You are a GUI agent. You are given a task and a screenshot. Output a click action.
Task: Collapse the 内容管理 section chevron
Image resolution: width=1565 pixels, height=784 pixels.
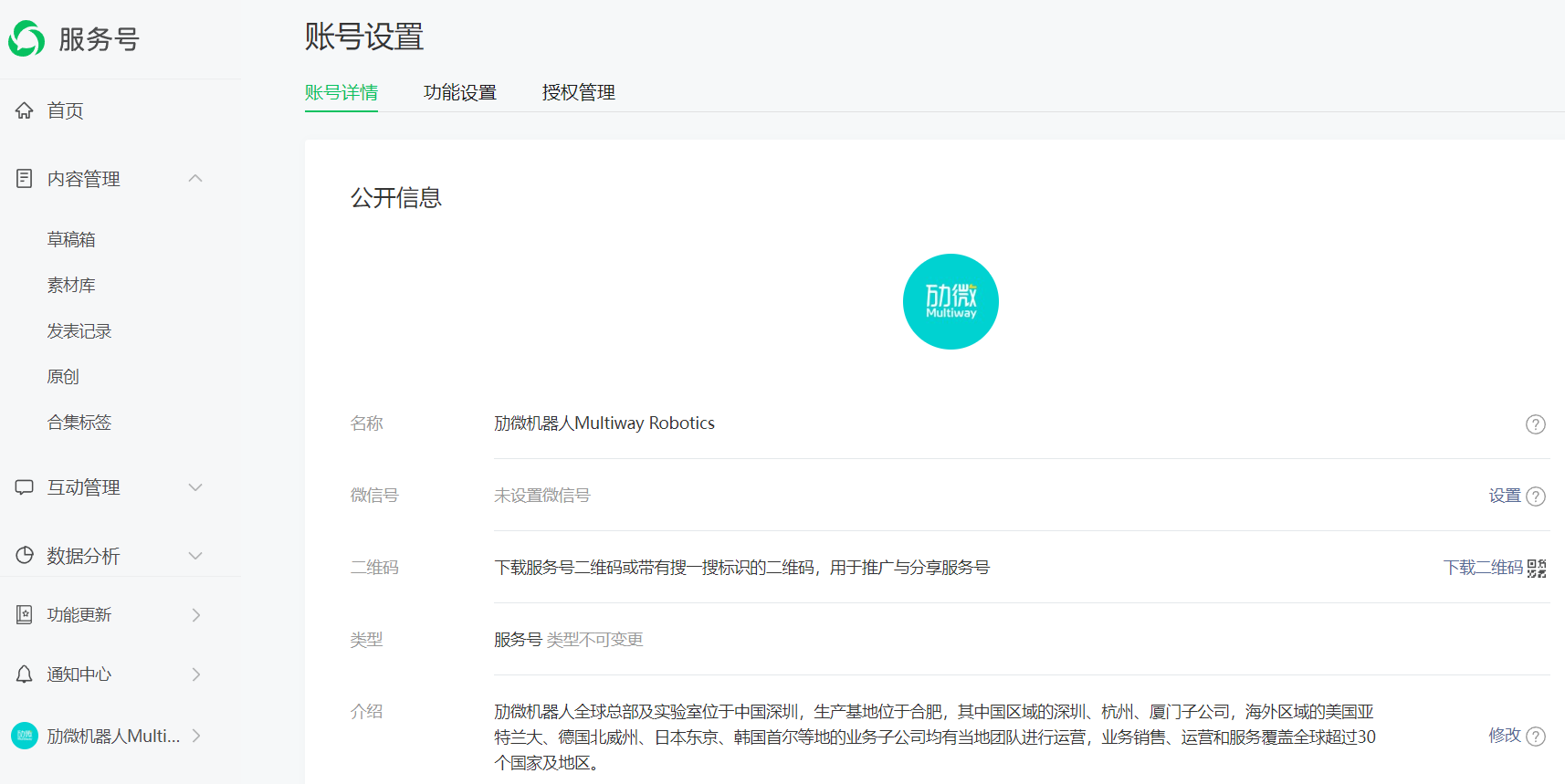(195, 178)
